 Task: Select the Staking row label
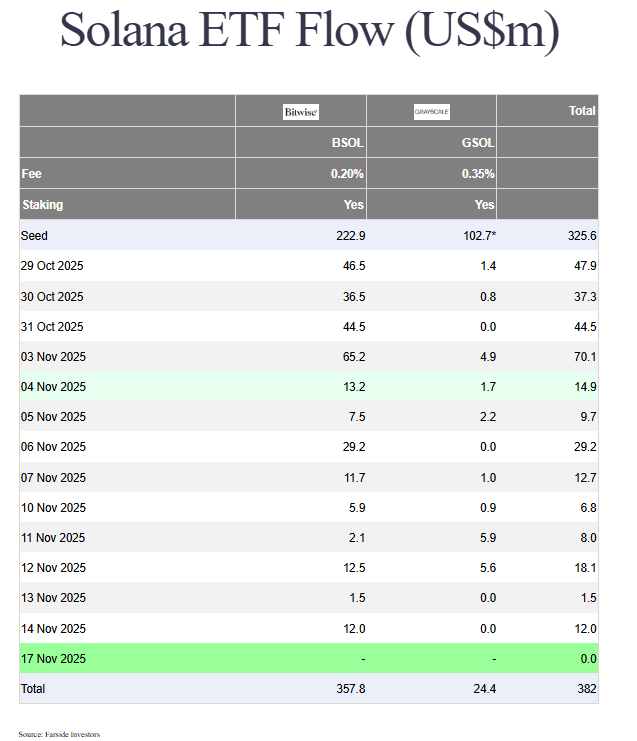(42, 205)
